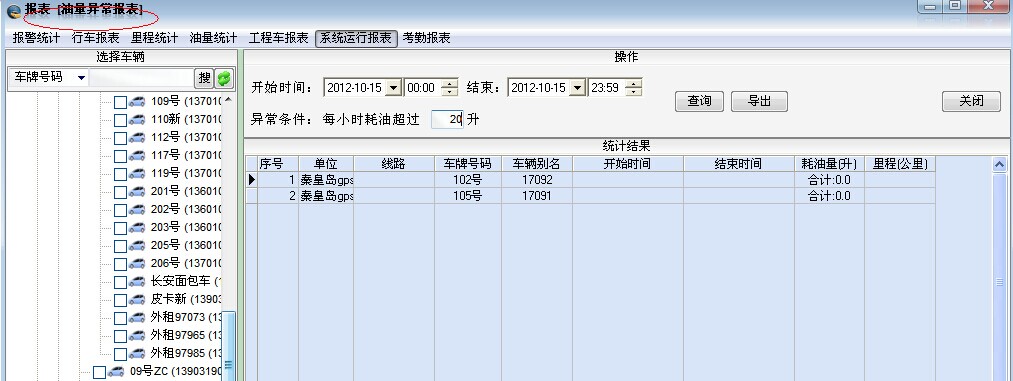1013x381 pixels.
Task: Click the car icon for 206号
Action: pos(137,264)
